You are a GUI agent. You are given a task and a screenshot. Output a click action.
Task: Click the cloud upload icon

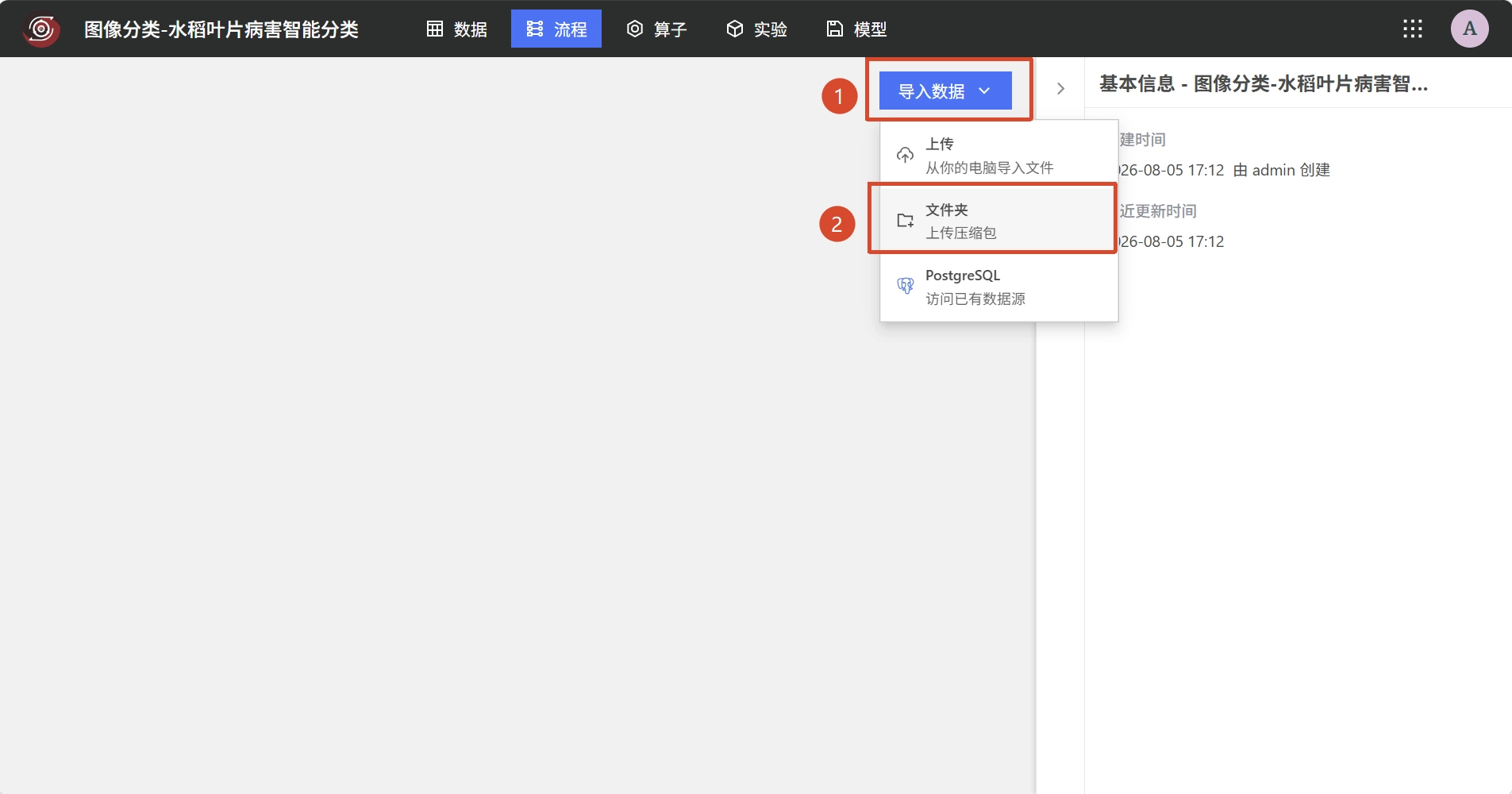click(x=905, y=155)
